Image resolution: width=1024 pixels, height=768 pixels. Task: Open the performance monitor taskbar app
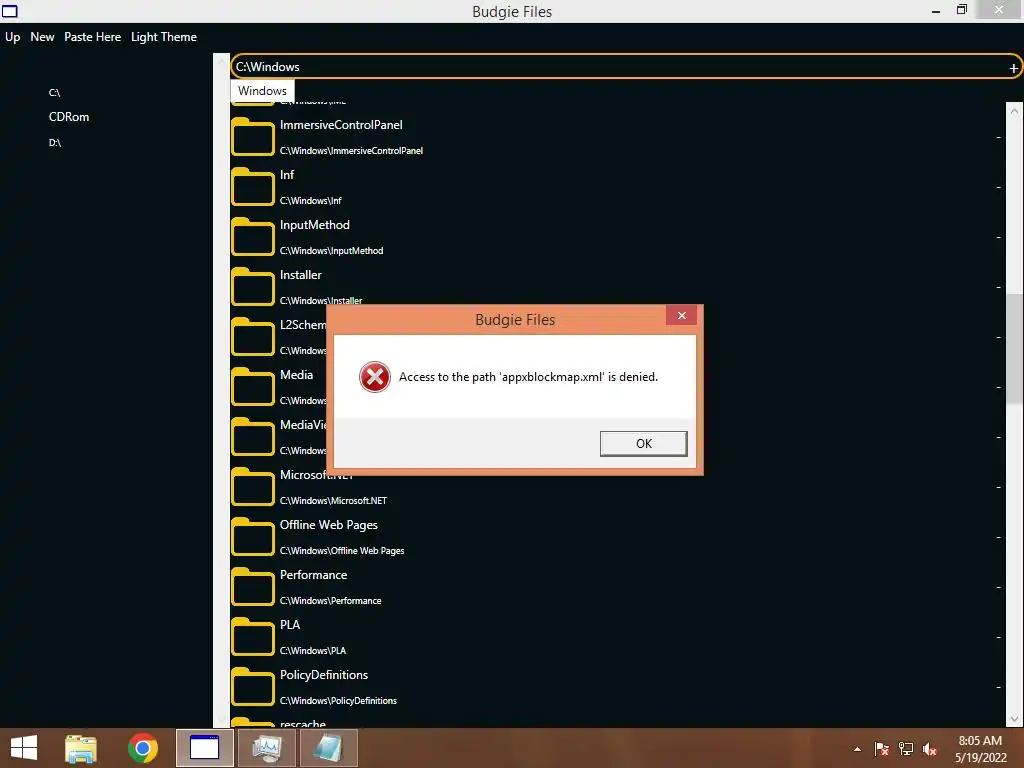click(x=266, y=748)
